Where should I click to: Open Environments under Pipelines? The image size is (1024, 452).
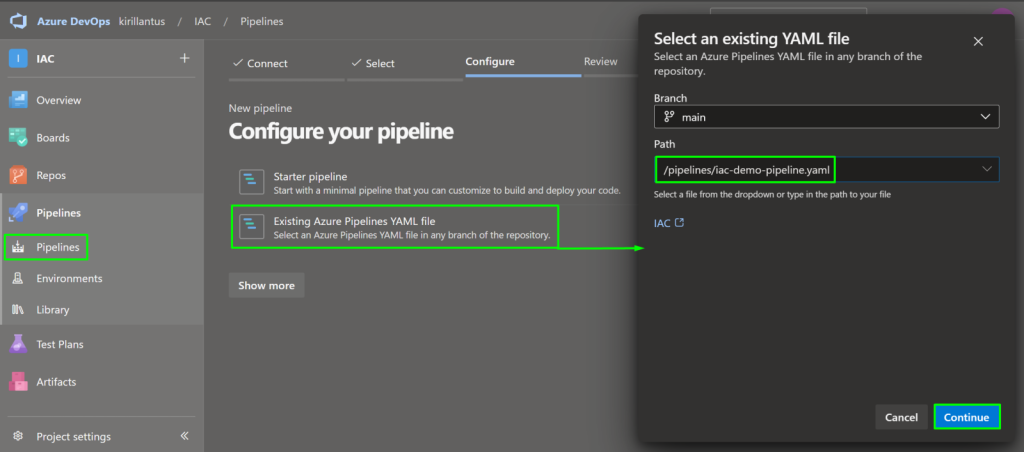68,278
